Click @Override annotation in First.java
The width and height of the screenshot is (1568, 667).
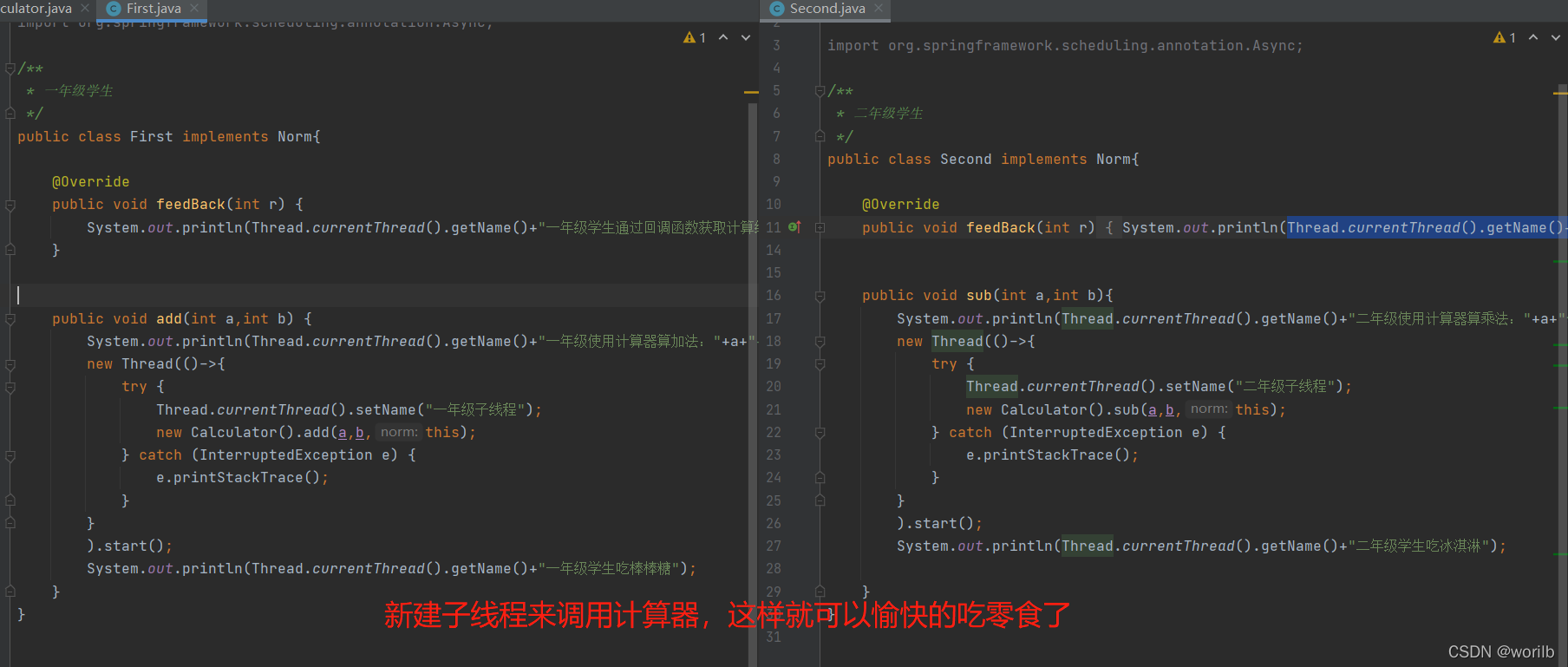(x=91, y=182)
